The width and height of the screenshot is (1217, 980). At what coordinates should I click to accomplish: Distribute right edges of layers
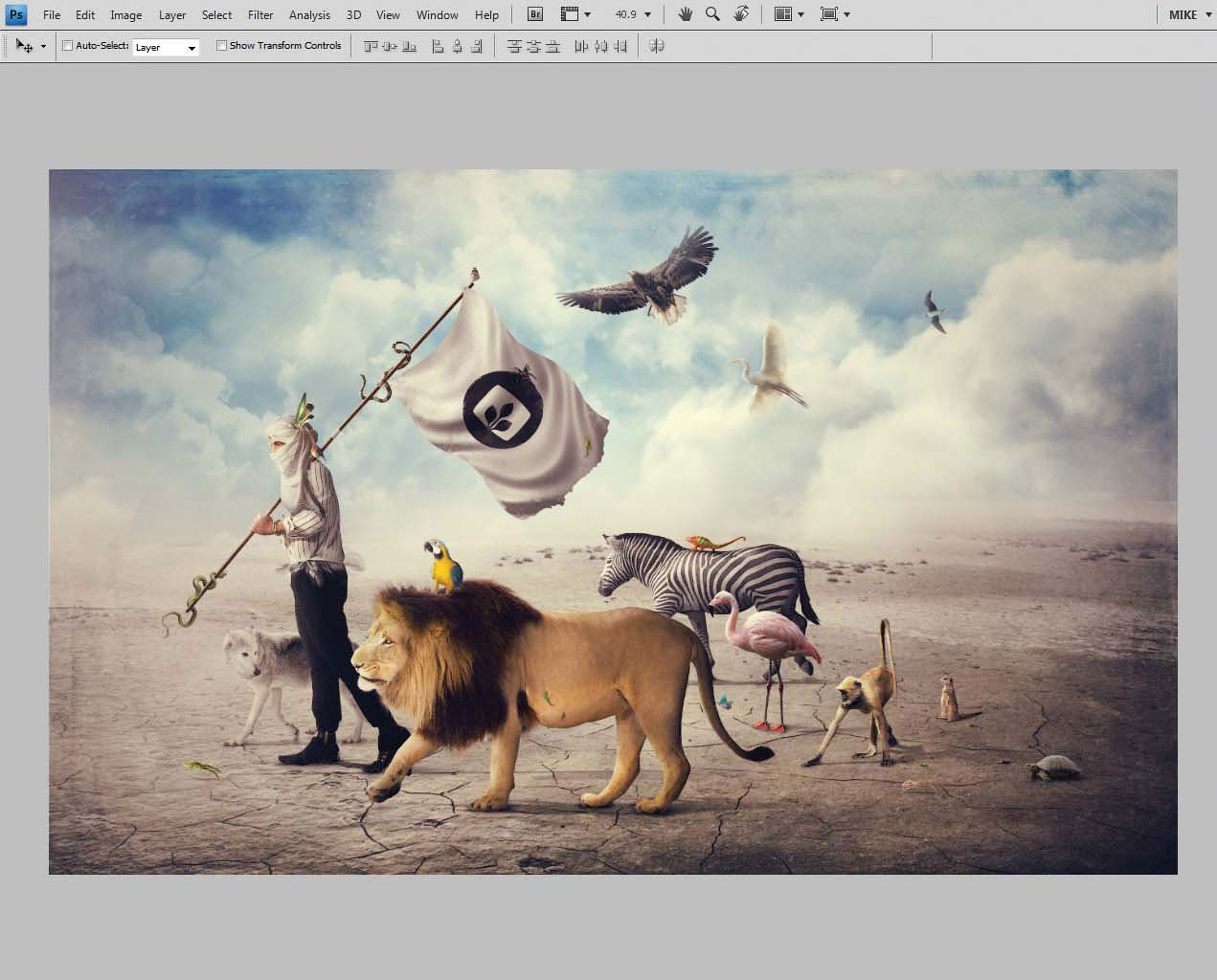(620, 46)
